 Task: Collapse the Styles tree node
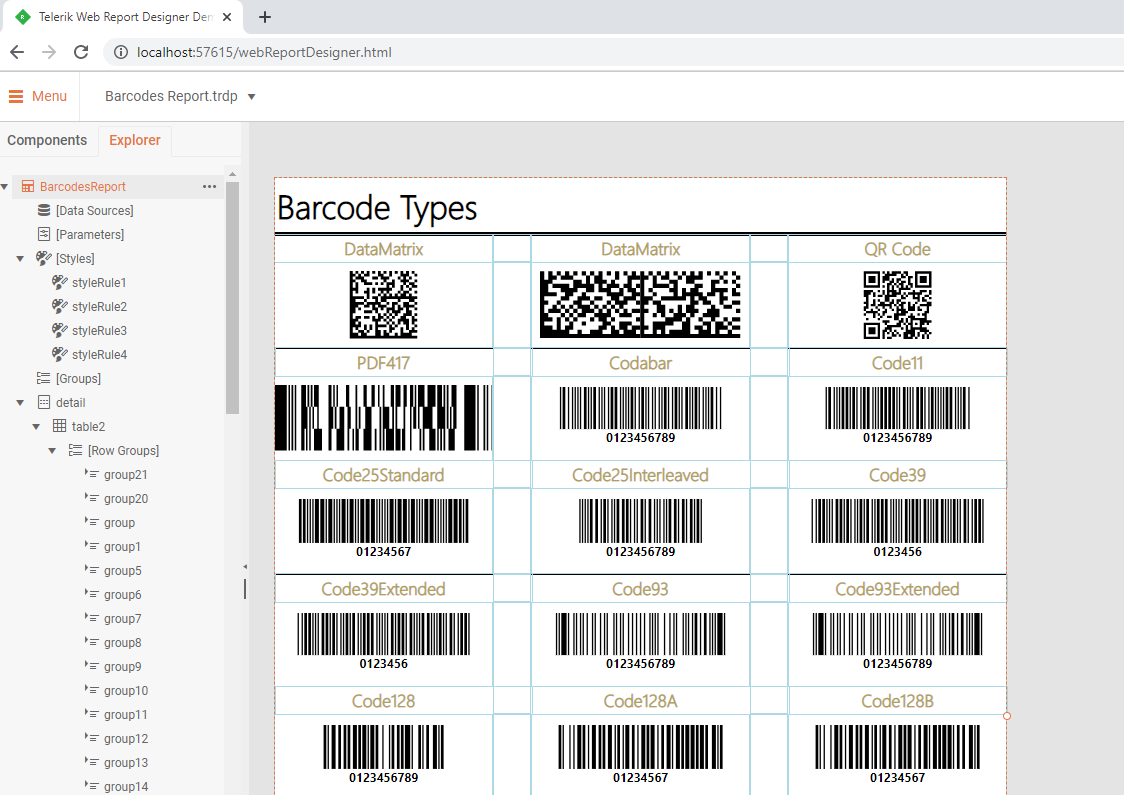click(21, 259)
